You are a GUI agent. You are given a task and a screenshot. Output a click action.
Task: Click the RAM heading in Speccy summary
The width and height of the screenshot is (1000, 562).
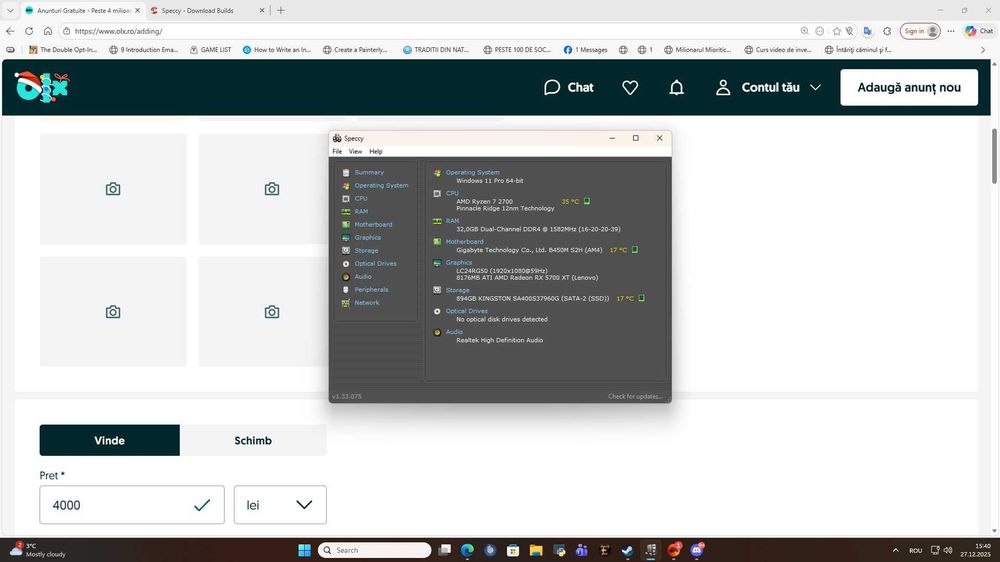pyautogui.click(x=452, y=221)
